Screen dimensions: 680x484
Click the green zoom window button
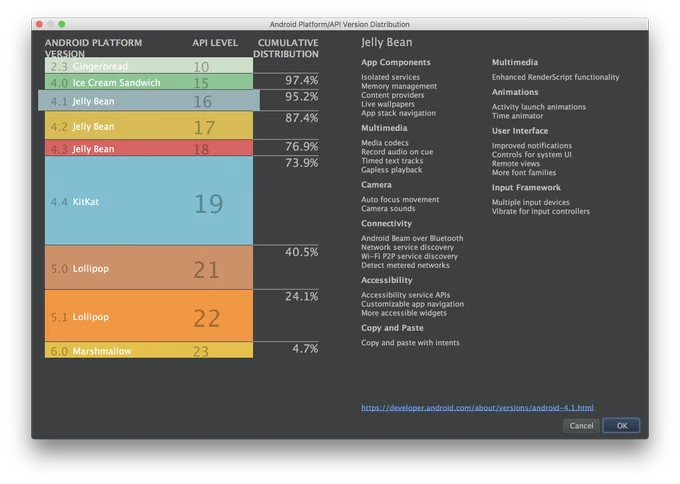click(62, 24)
